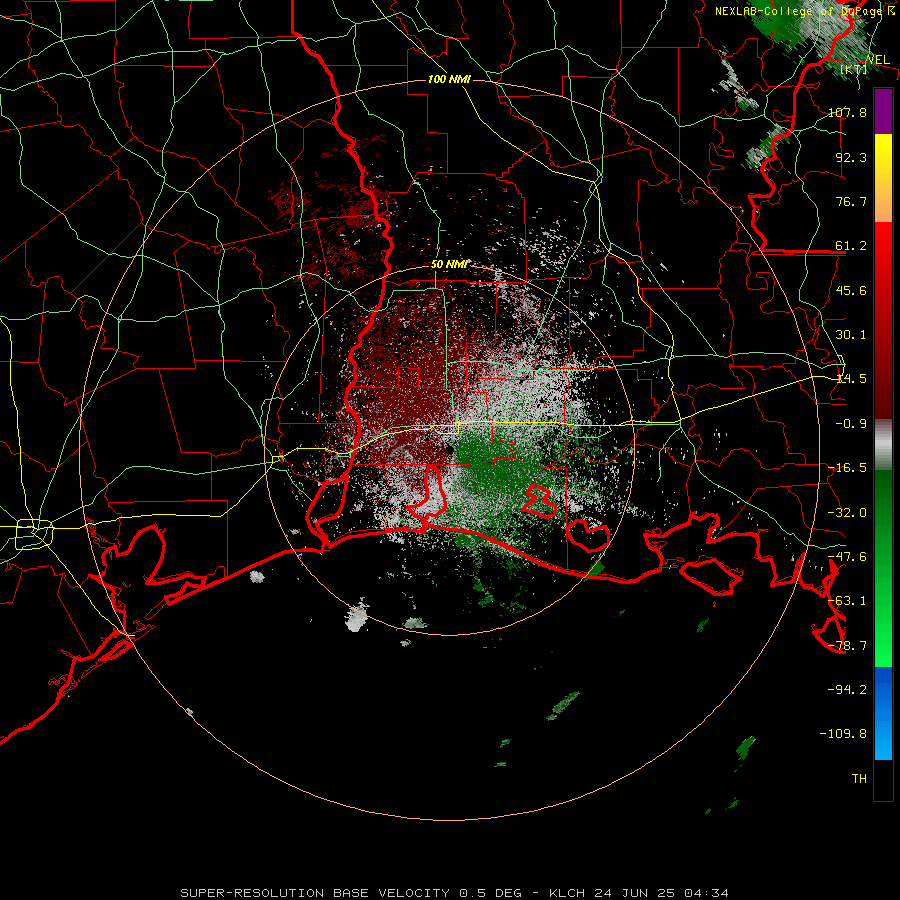This screenshot has width=900, height=900.
Task: Click the "50 NMI" range ring label
Action: [449, 265]
